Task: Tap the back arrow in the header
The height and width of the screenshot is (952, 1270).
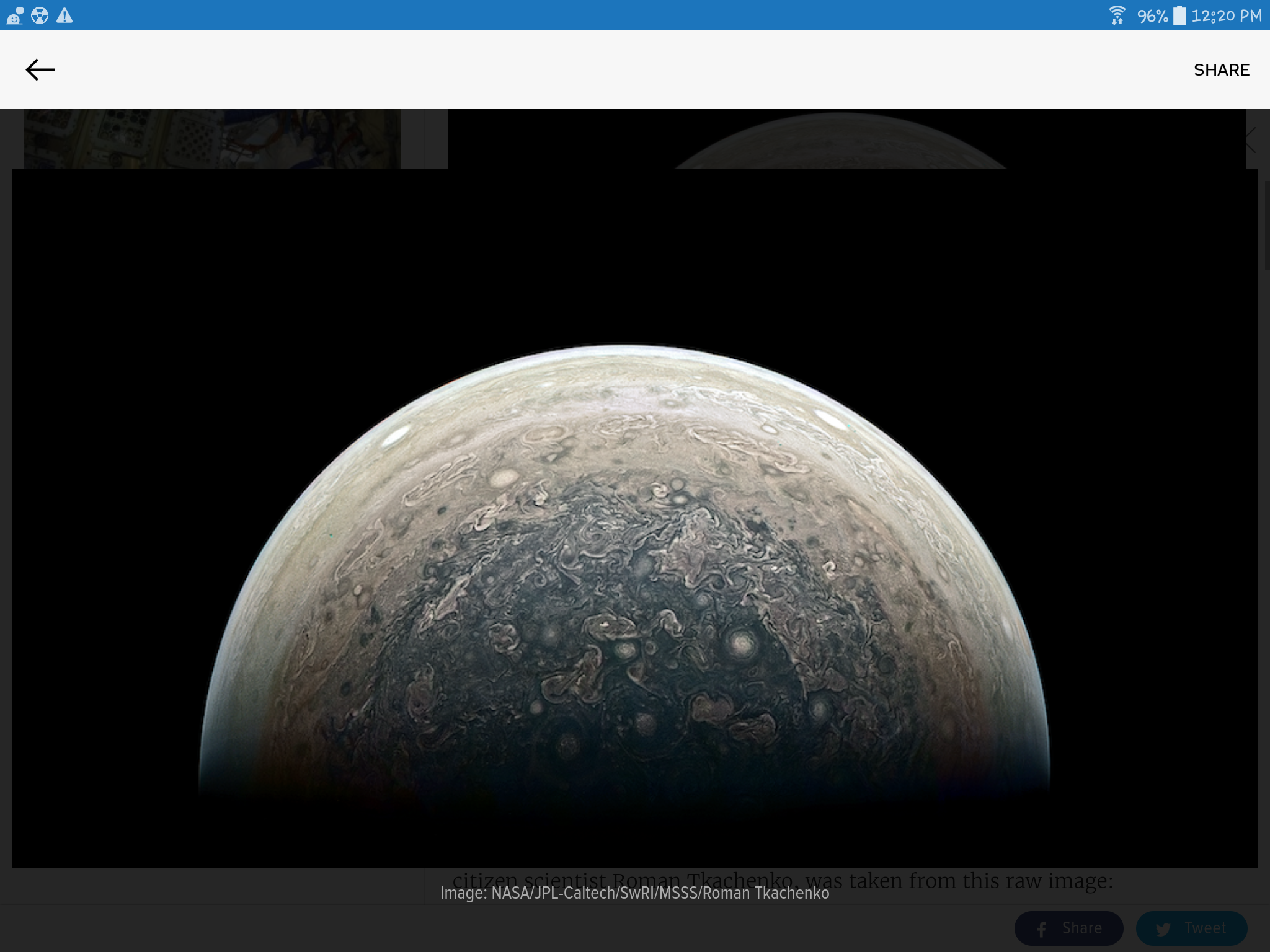Action: pos(40,69)
